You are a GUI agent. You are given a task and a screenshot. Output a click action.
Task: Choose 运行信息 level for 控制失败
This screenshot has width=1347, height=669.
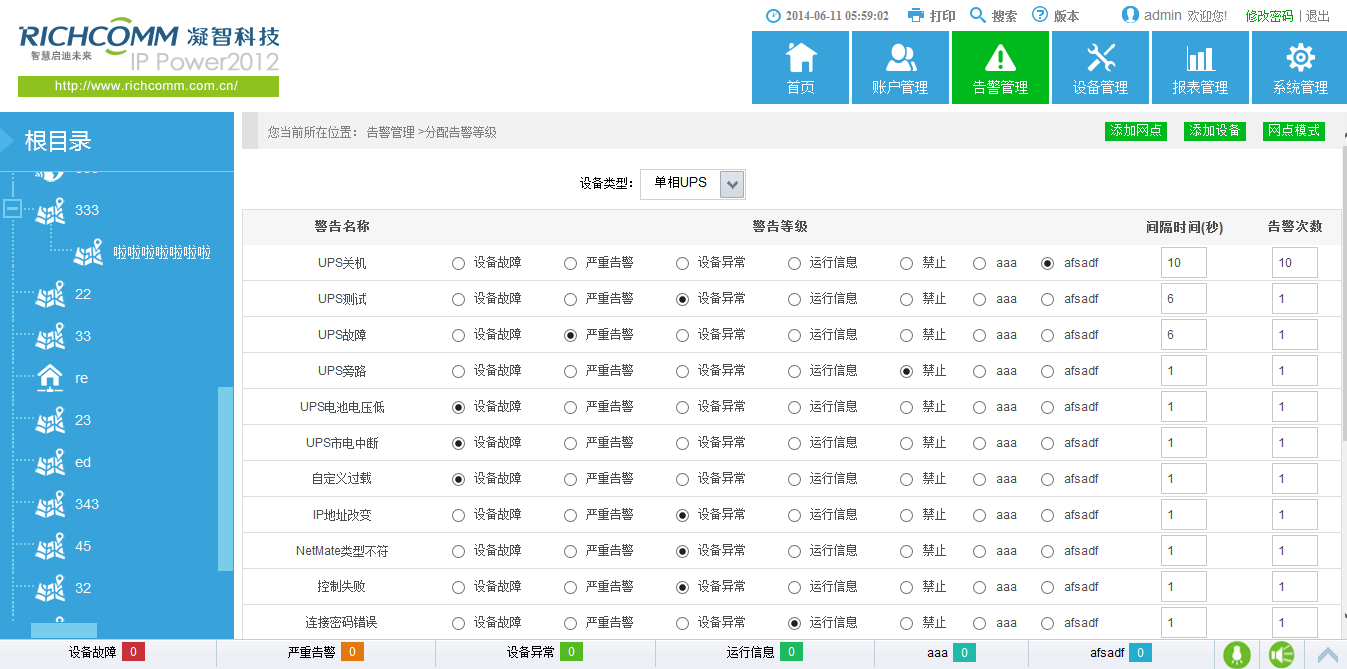coord(794,586)
